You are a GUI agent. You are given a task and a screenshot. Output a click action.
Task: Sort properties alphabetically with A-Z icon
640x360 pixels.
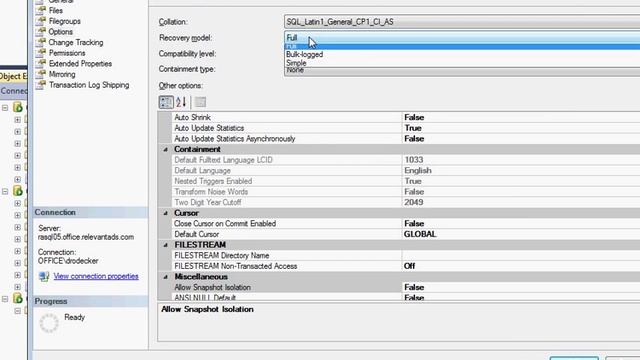click(x=181, y=102)
